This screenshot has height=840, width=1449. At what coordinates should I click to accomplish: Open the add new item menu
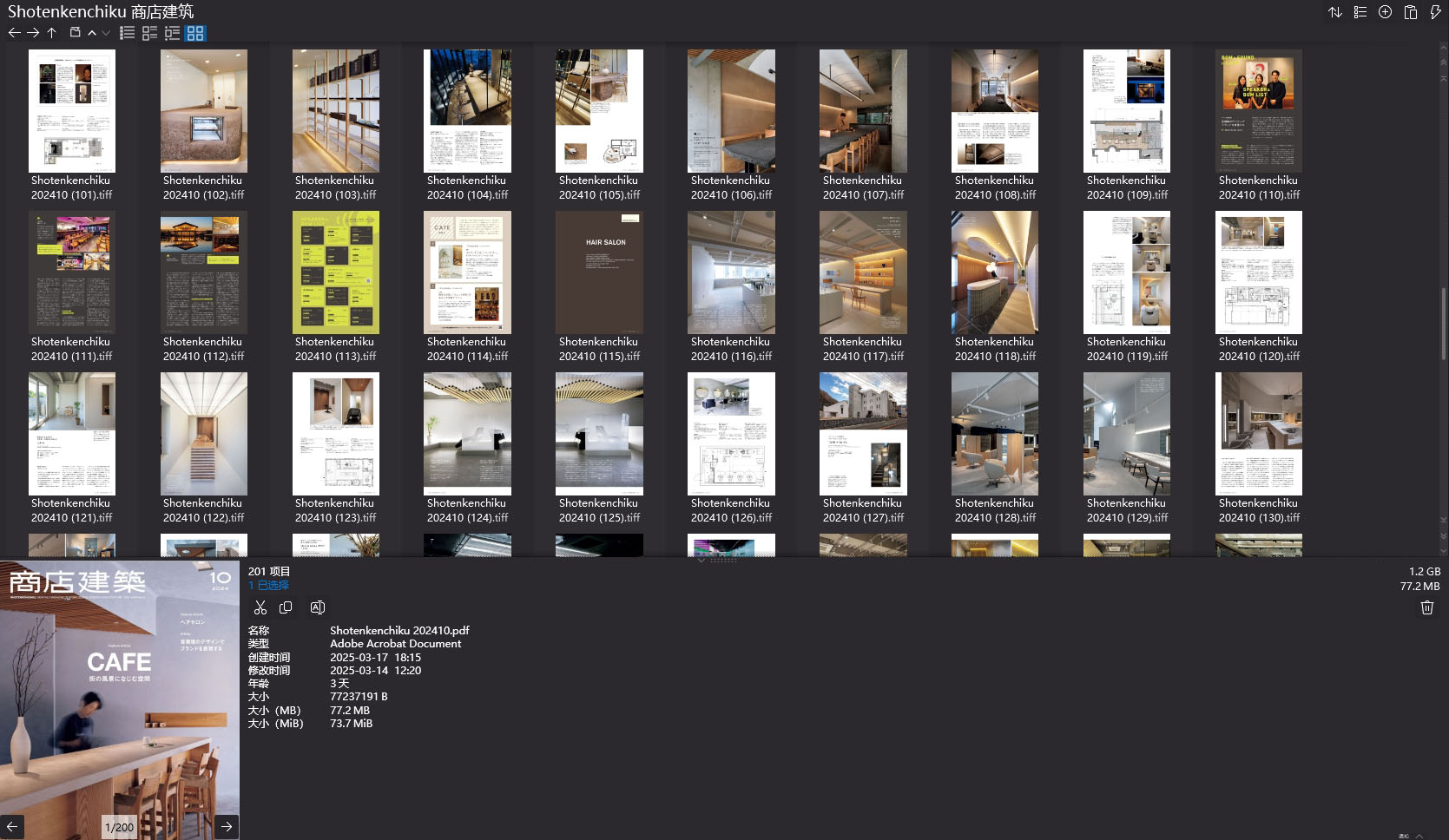(x=1384, y=12)
